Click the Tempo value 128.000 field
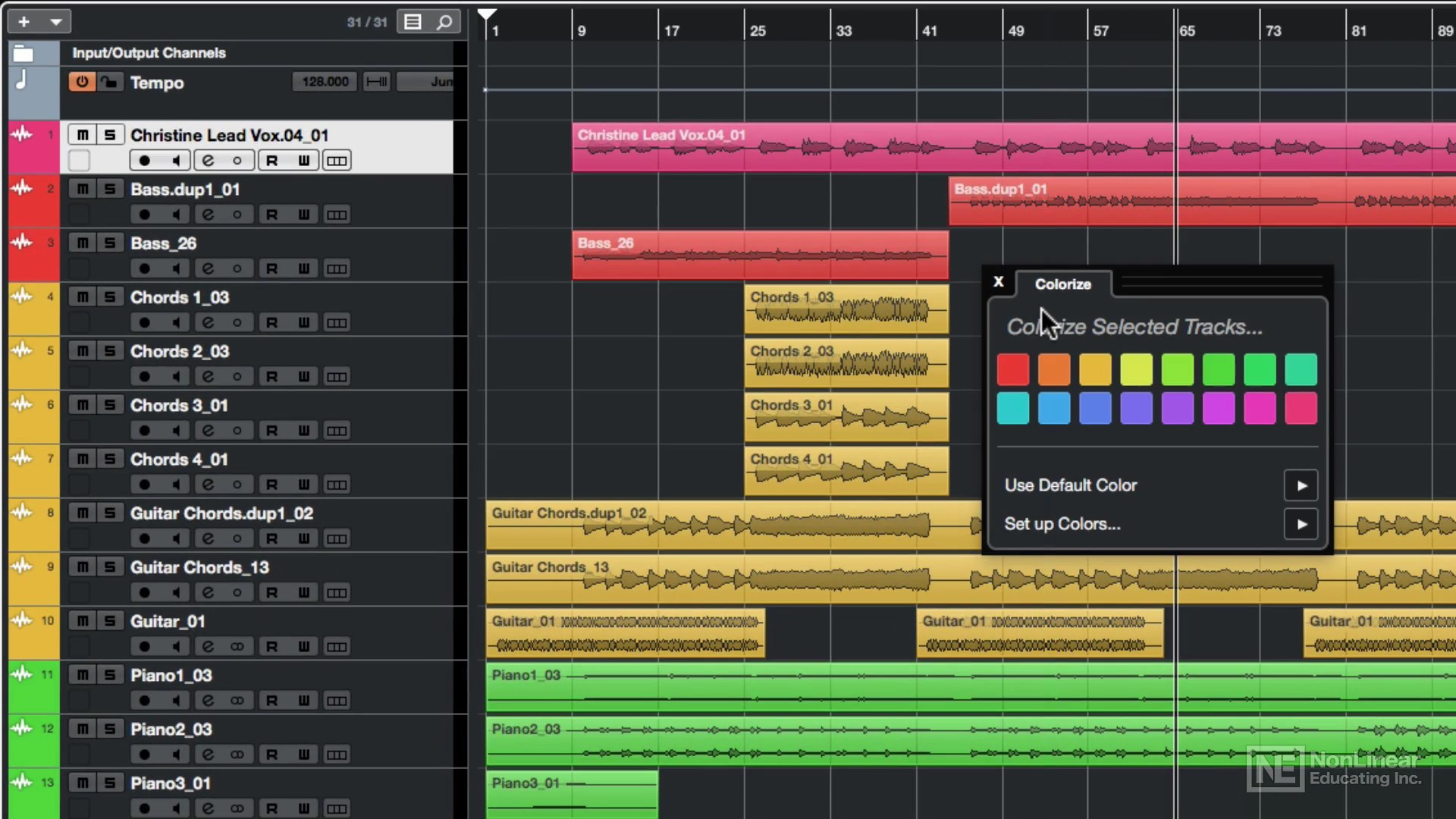 [x=325, y=82]
